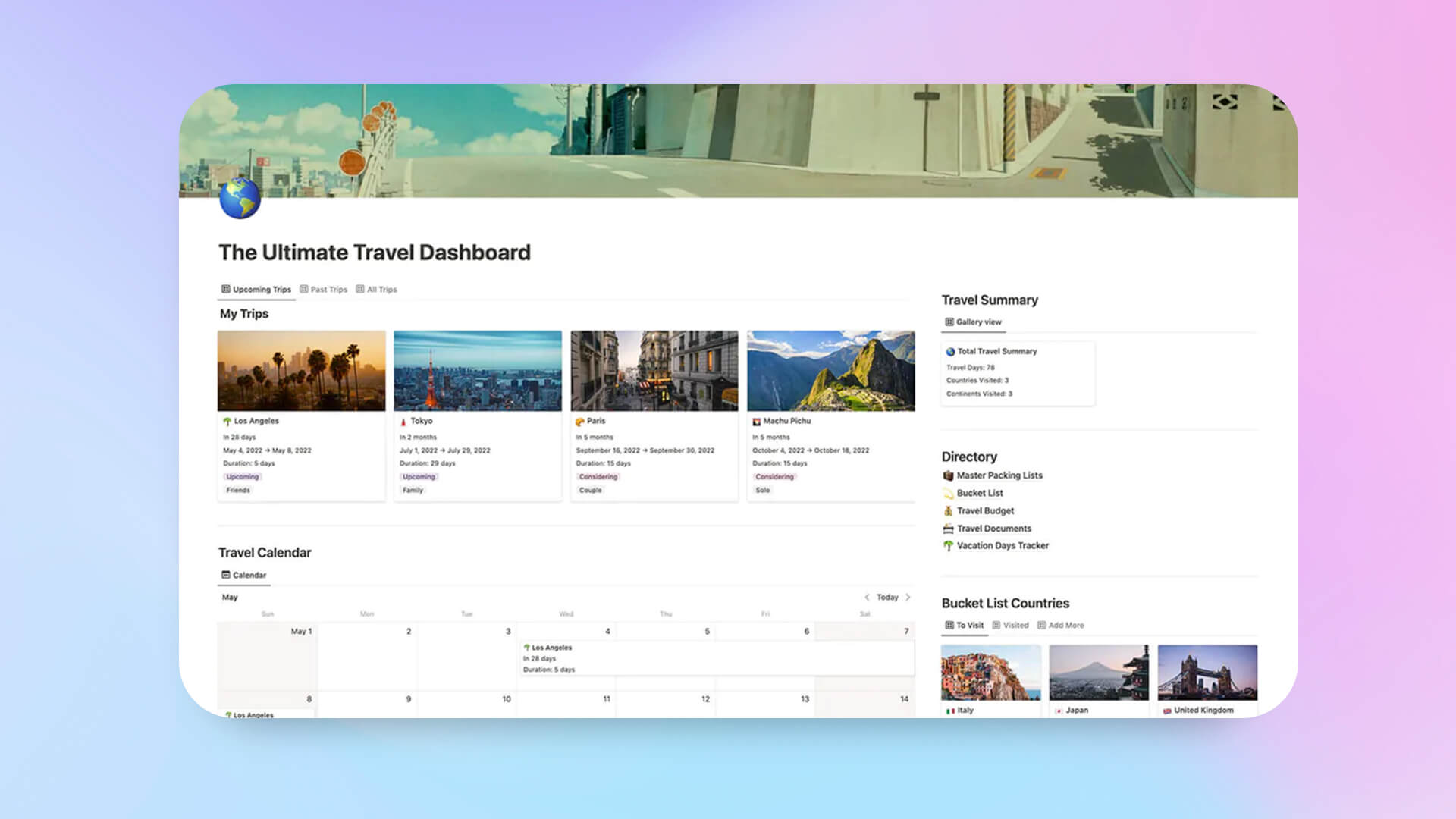This screenshot has height=819, width=1456.
Task: Click the Master Packing Lists icon
Action: point(948,475)
